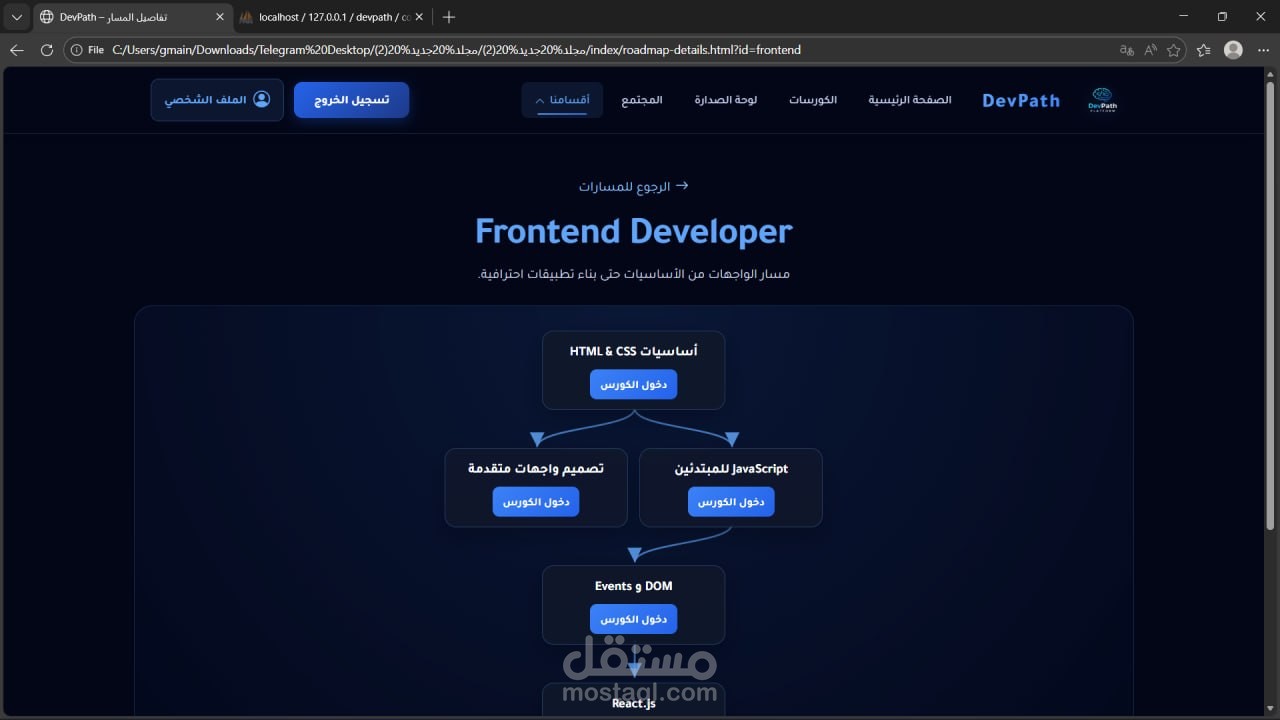Go back using the browser back arrow
Image resolution: width=1280 pixels, height=720 pixels.
click(17, 50)
